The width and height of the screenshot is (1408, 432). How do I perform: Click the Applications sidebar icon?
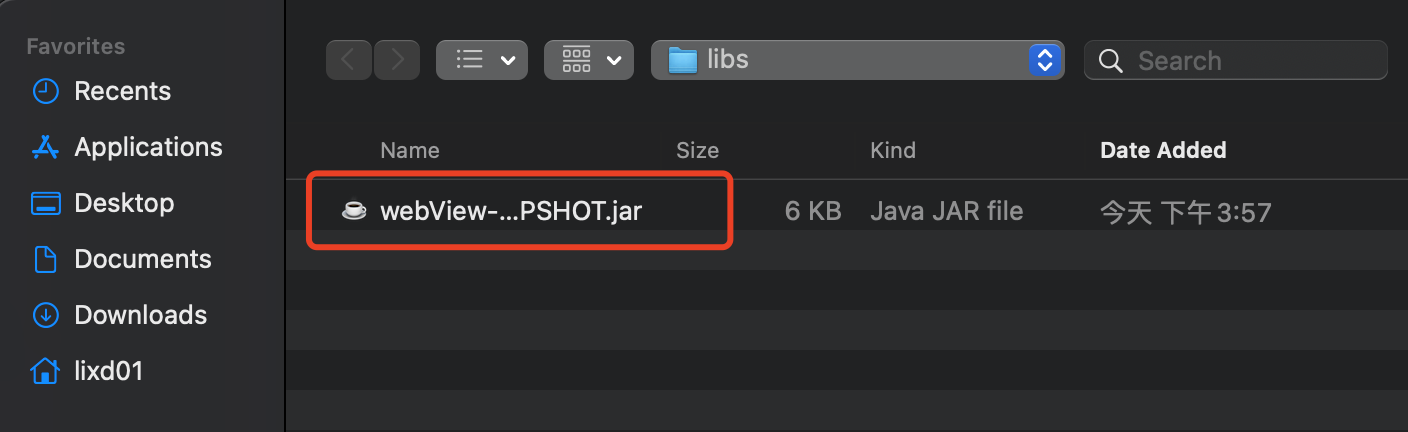pos(46,147)
